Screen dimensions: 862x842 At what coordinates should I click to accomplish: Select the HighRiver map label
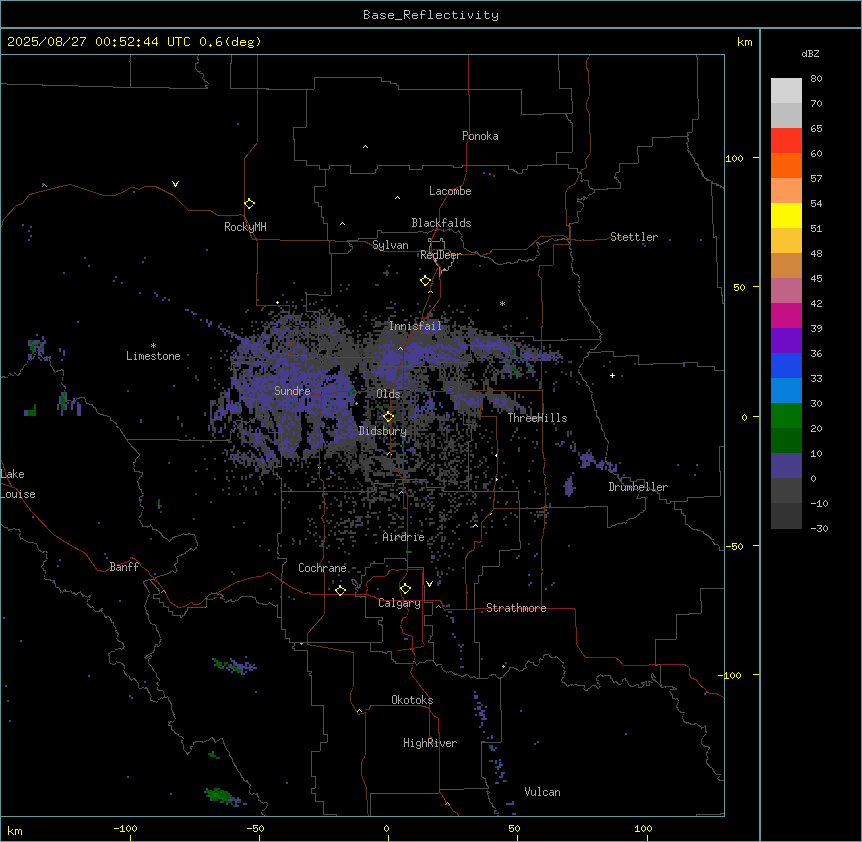[x=430, y=743]
